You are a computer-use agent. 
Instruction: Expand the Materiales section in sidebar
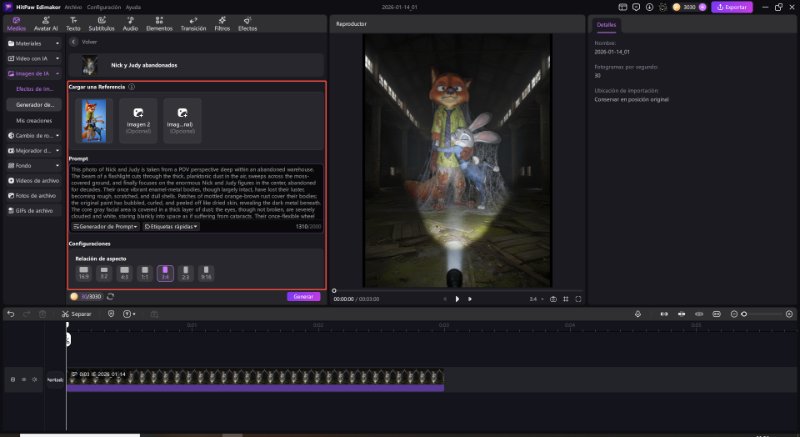(32, 43)
